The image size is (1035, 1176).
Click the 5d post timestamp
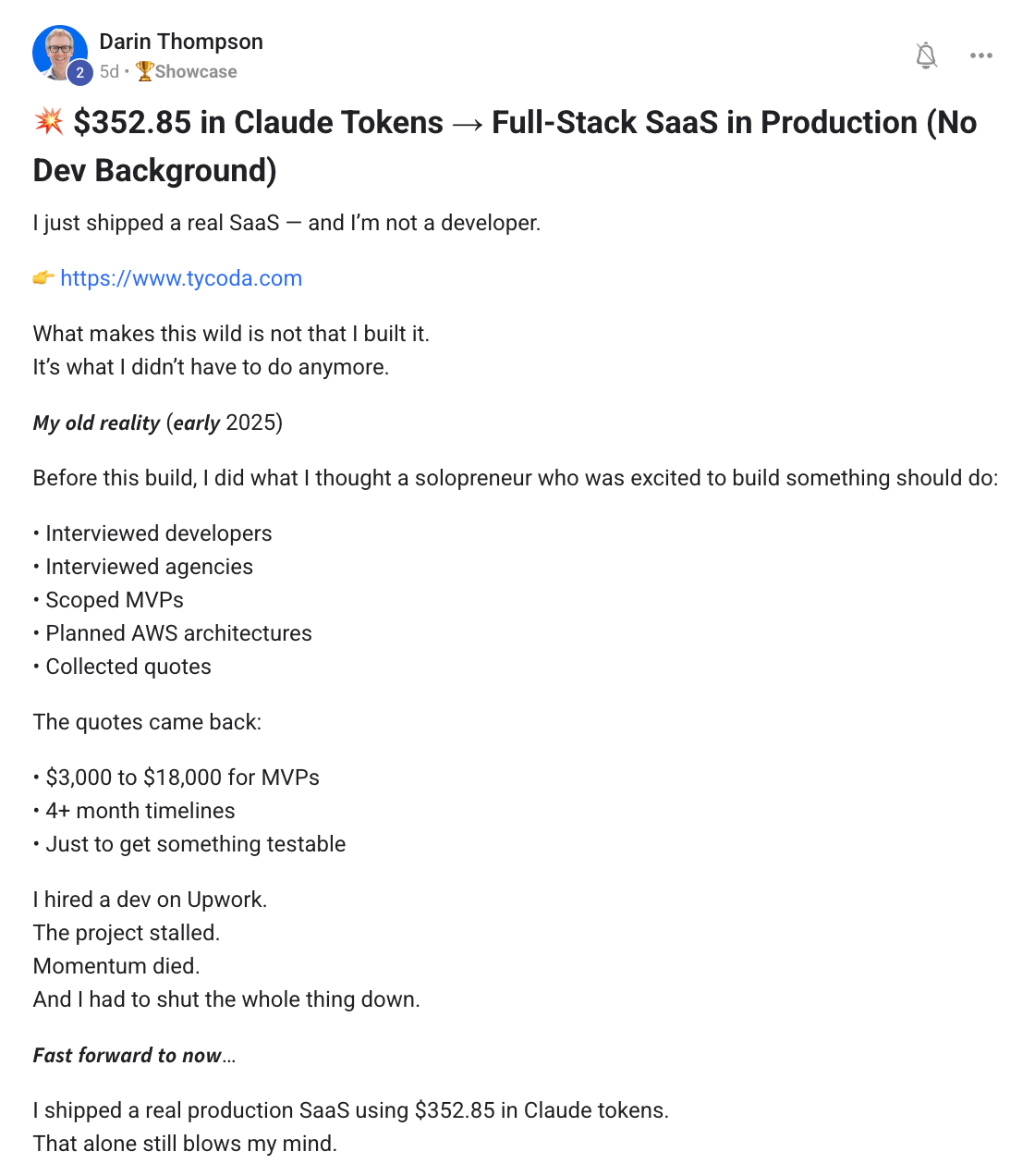109,71
